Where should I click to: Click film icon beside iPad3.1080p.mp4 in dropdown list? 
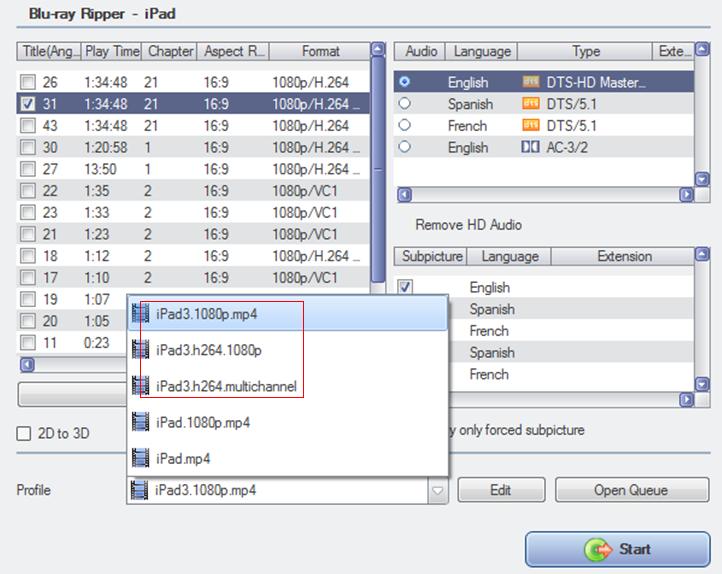point(140,314)
